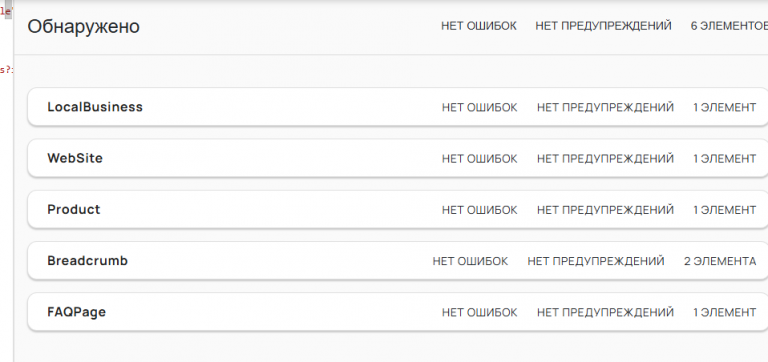
Task: Click НЕТ ОШИБОК in the header summary
Action: click(479, 25)
